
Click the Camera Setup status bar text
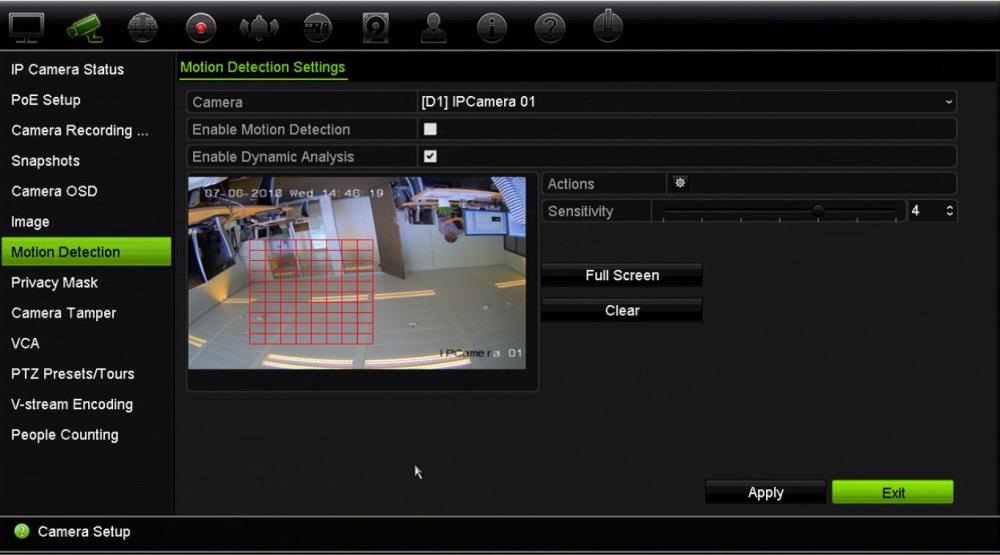pos(84,531)
